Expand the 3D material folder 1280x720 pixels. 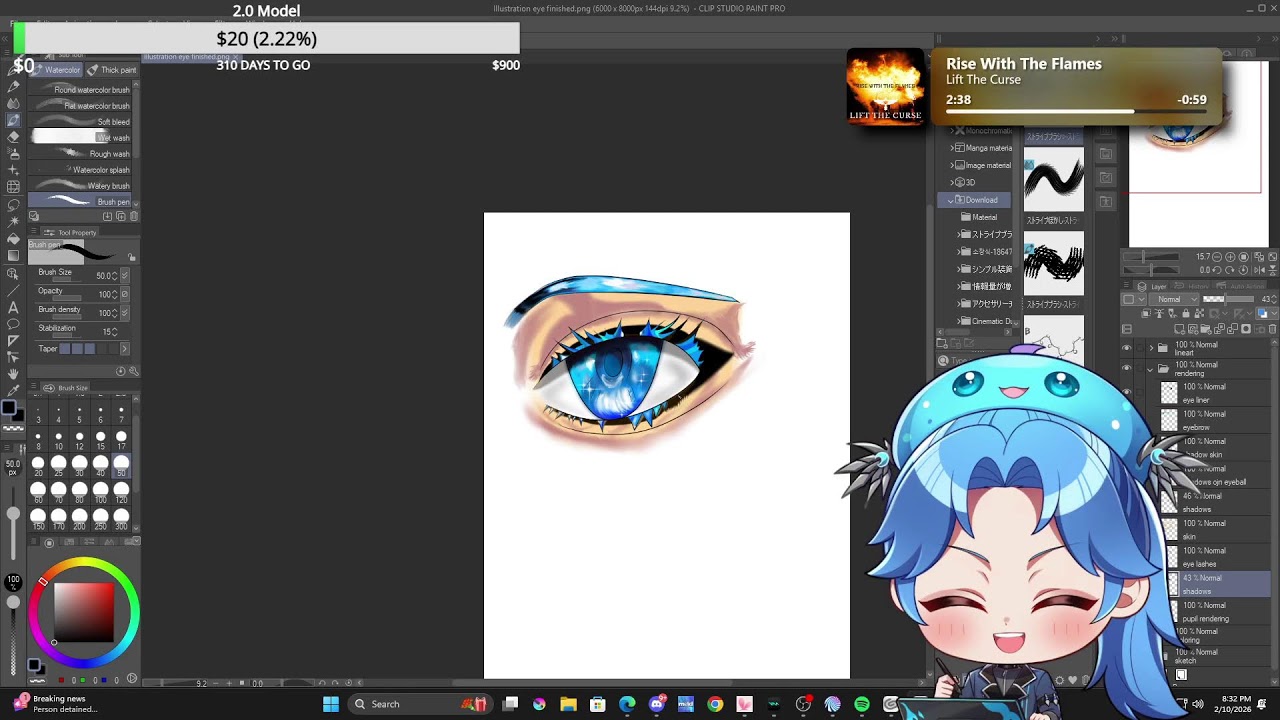pos(951,183)
